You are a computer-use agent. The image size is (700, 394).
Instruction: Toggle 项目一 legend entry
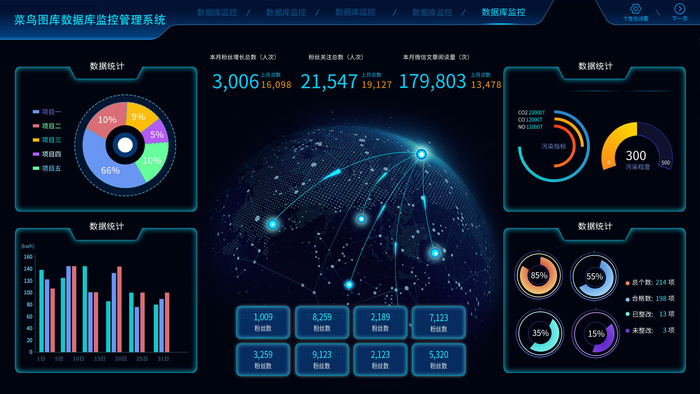coord(47,112)
